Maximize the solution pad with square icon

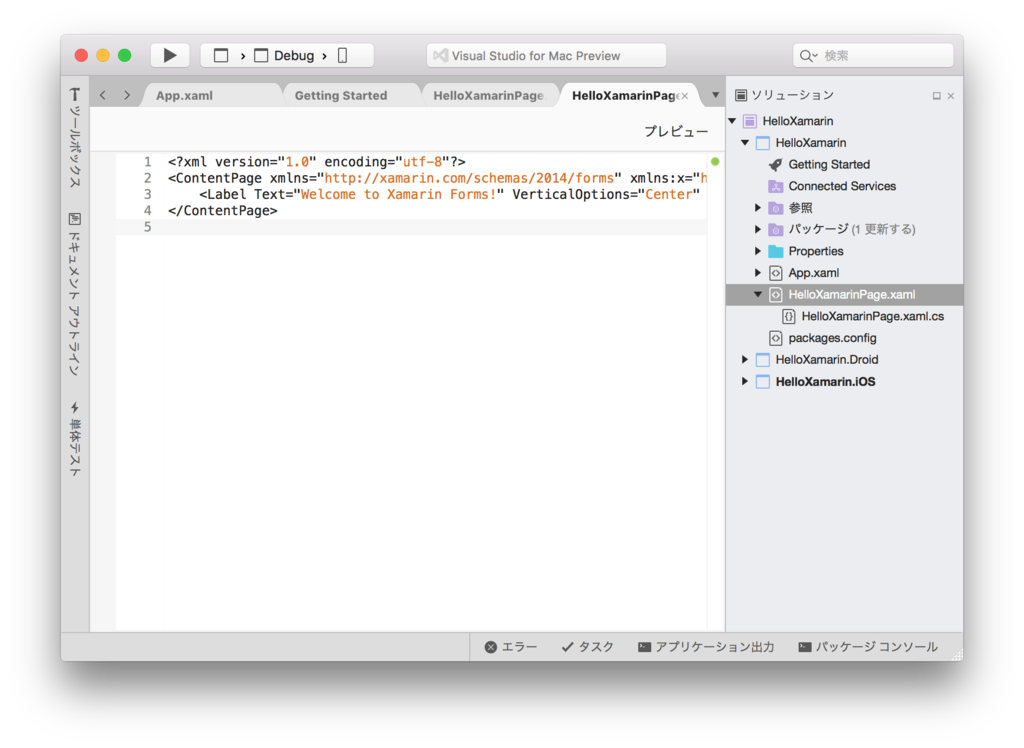tap(936, 96)
